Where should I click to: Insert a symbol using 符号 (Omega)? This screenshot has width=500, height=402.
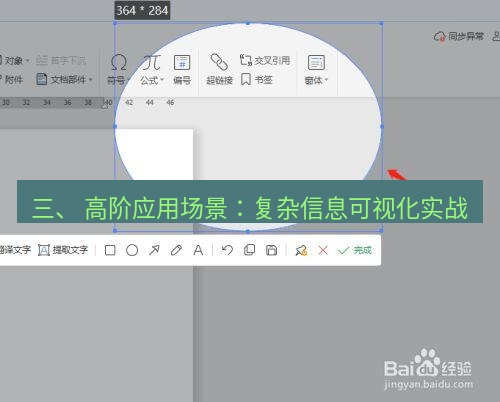pyautogui.click(x=118, y=70)
